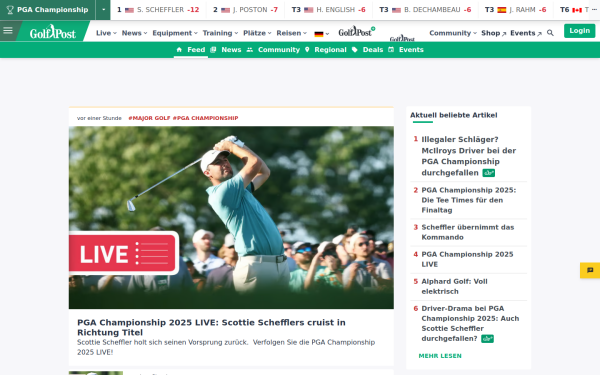Click B. DeChambeau leaderboard entry
This screenshot has height=375, width=600.
[425, 10]
